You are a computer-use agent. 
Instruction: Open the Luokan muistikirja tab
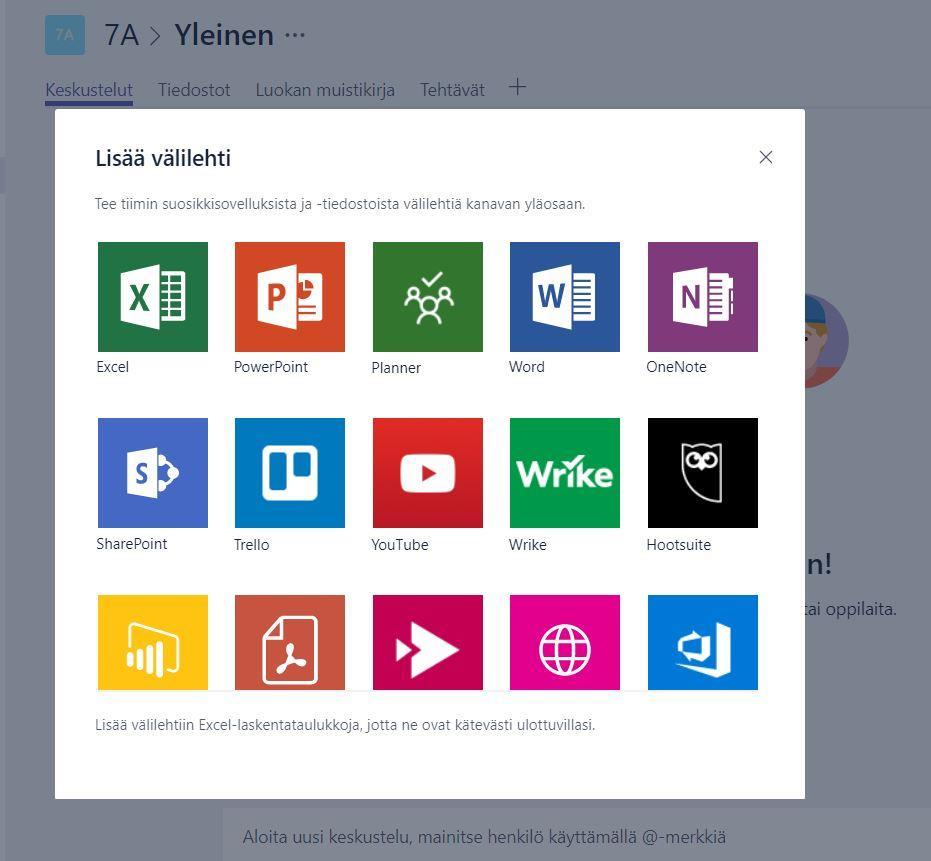tap(325, 90)
